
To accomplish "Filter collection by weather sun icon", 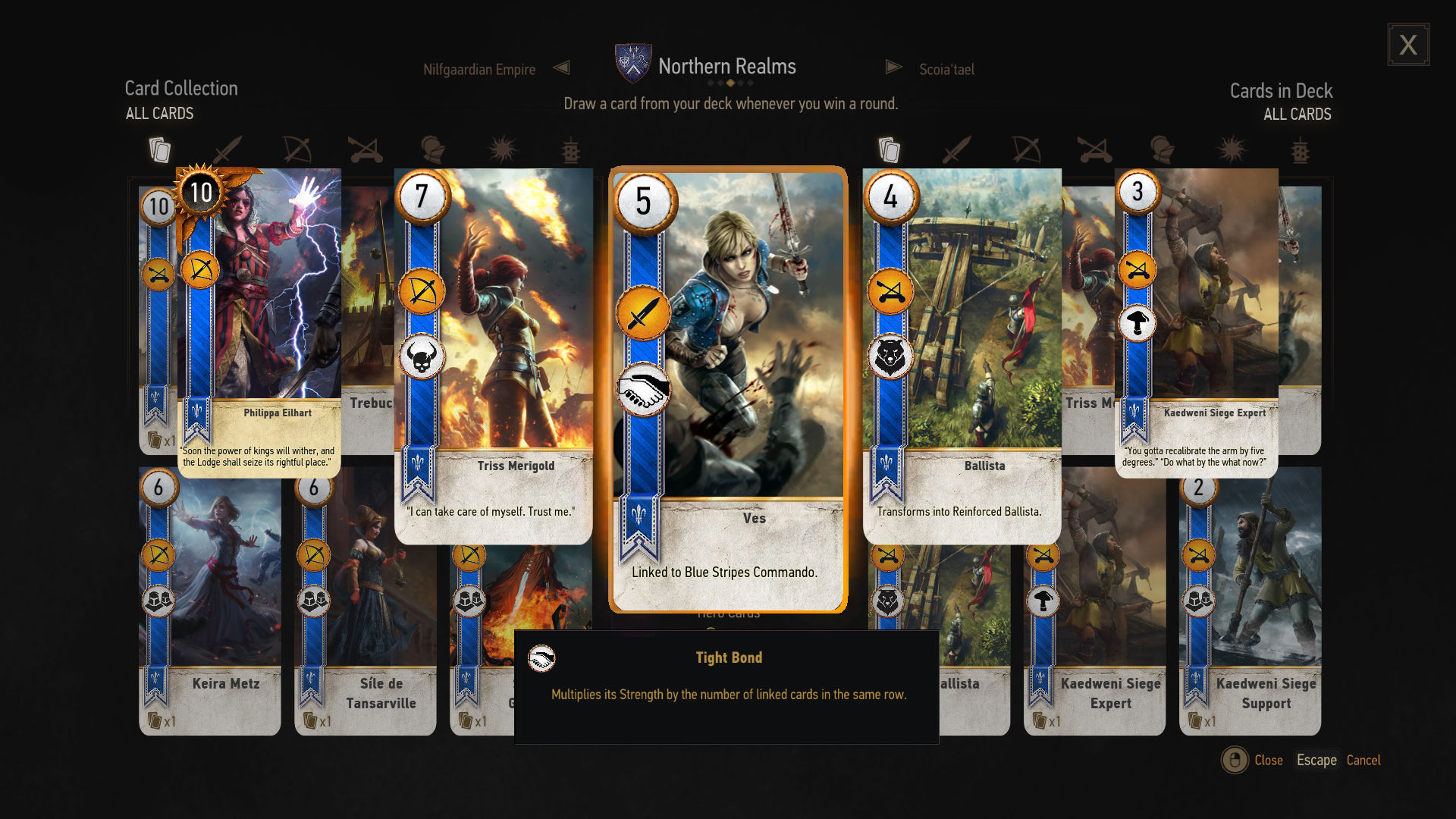I will point(503,149).
